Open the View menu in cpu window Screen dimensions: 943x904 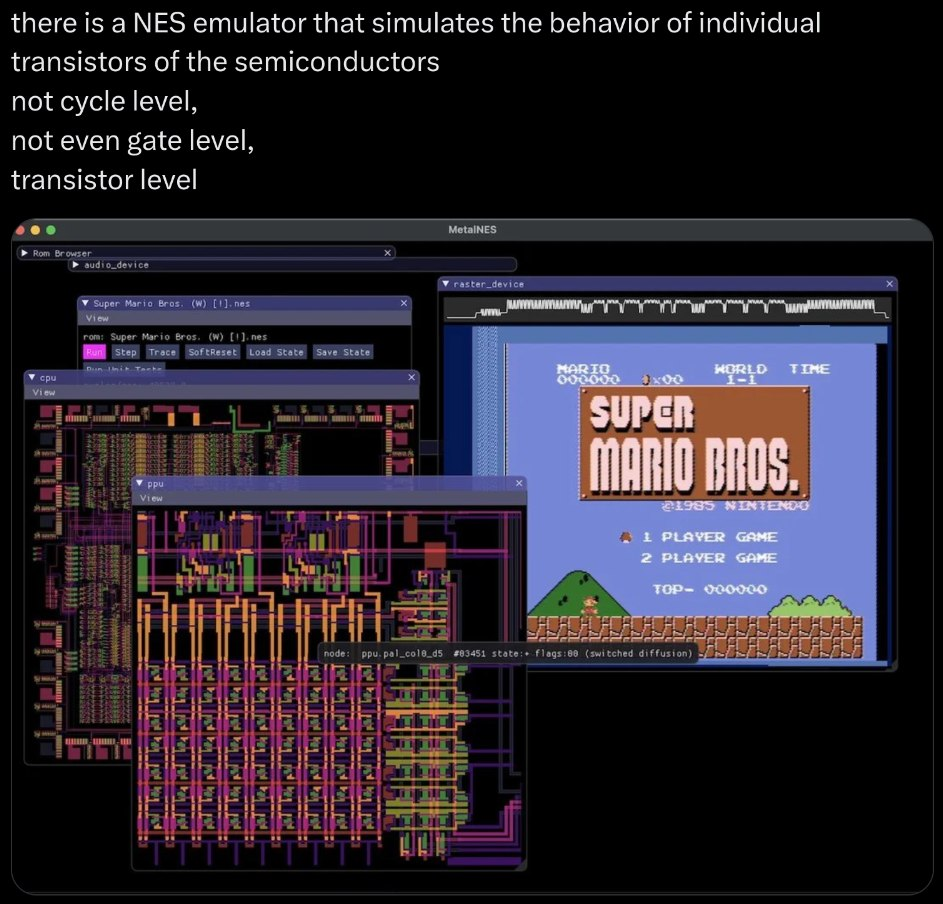pos(44,392)
